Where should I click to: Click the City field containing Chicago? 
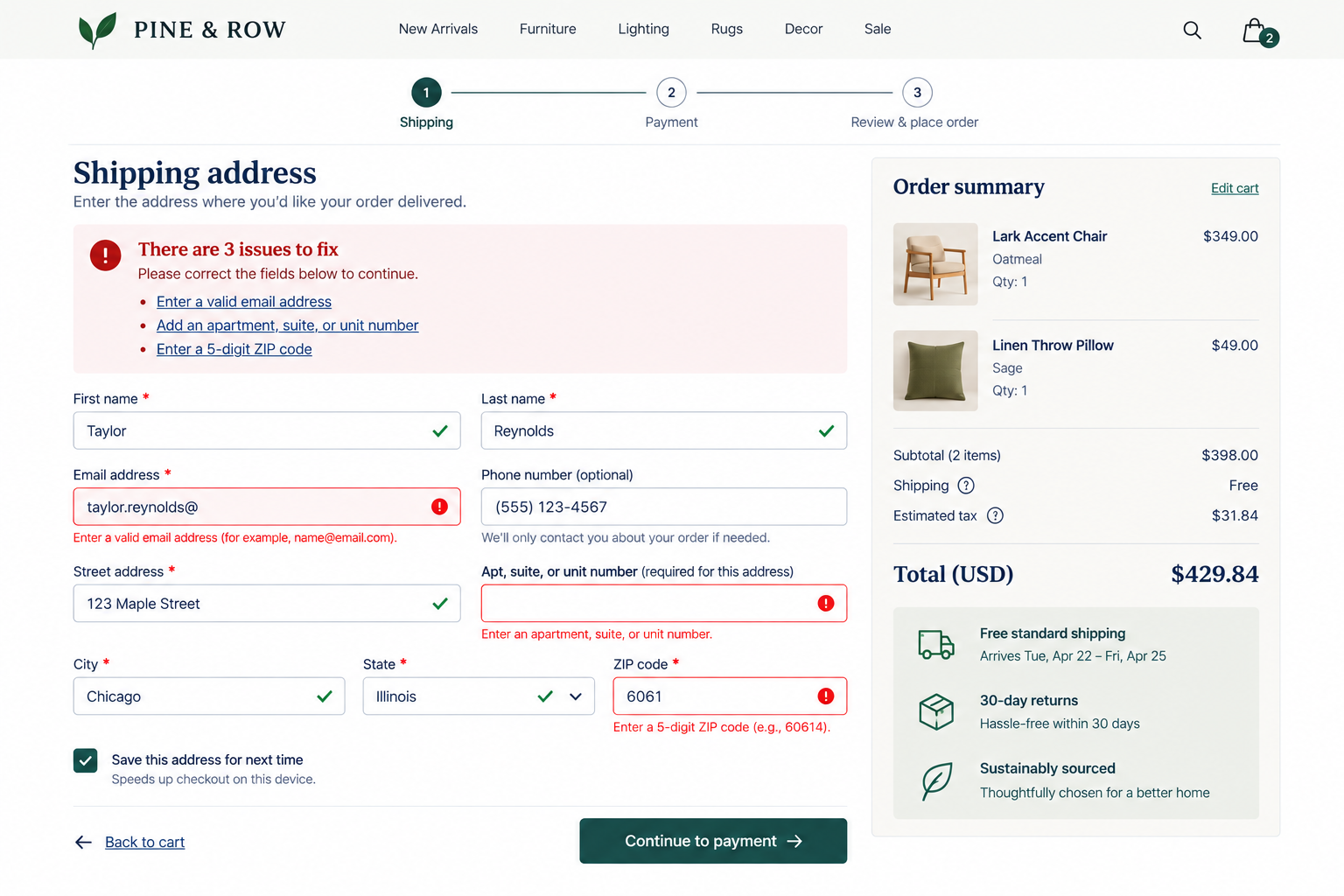tap(209, 696)
